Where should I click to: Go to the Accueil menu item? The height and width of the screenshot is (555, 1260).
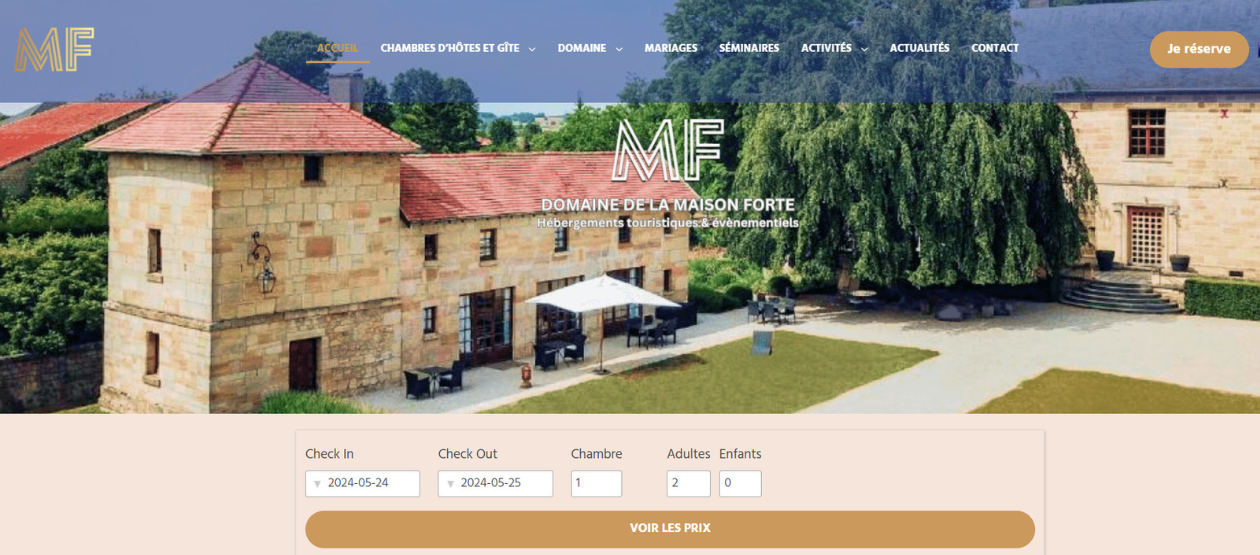click(337, 48)
